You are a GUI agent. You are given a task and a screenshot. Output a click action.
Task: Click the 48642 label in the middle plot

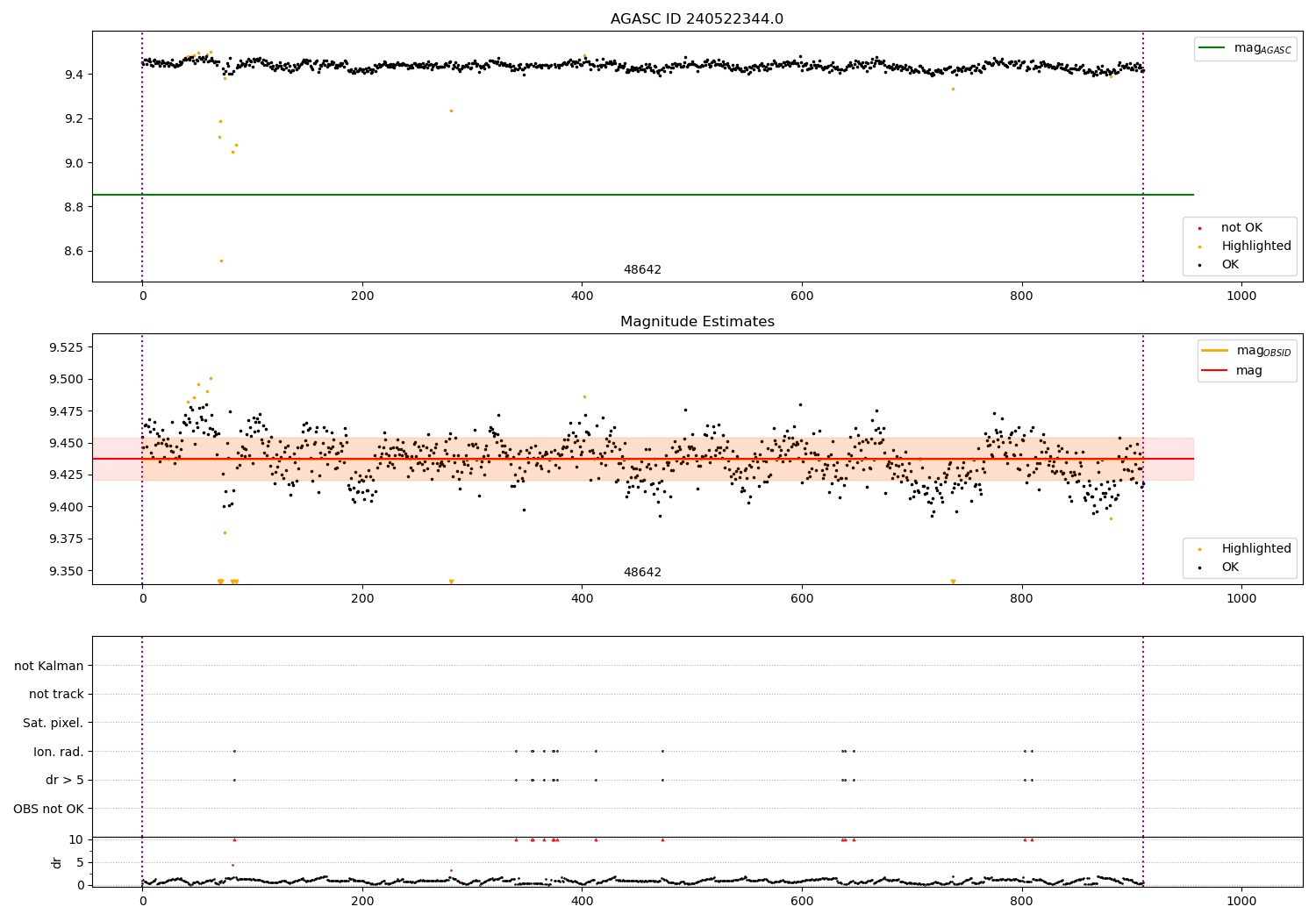642,573
